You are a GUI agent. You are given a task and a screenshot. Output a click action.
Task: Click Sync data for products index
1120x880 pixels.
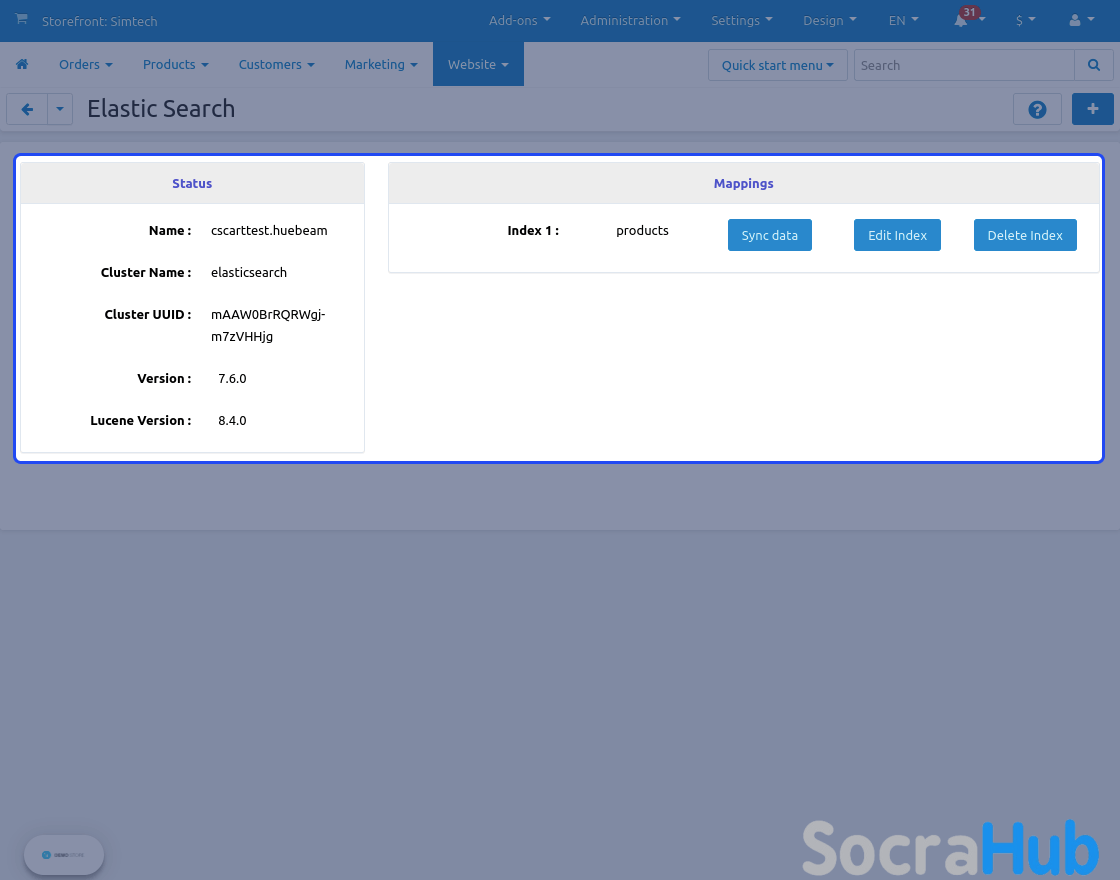click(769, 235)
